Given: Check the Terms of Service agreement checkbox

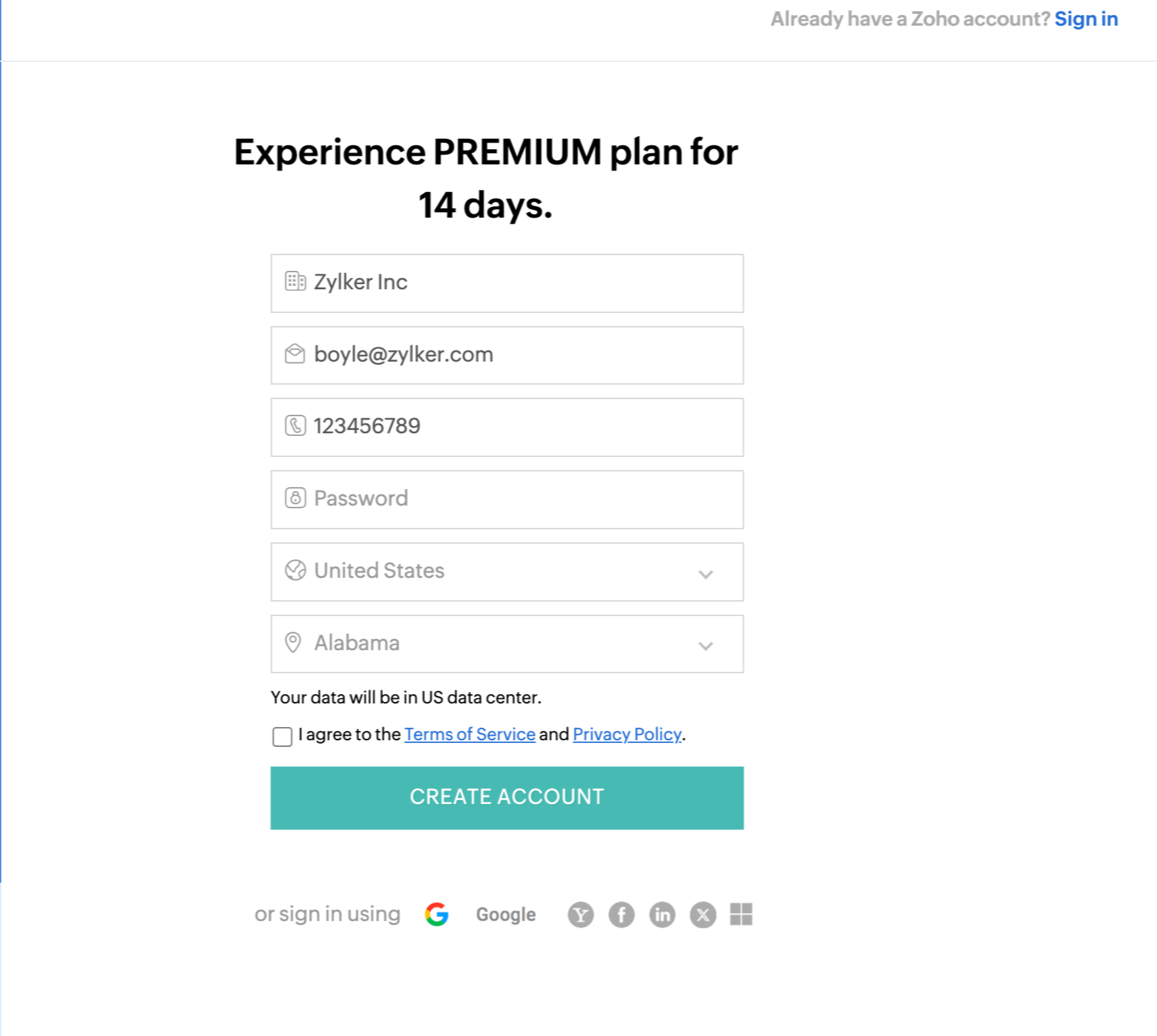Looking at the screenshot, I should 282,738.
